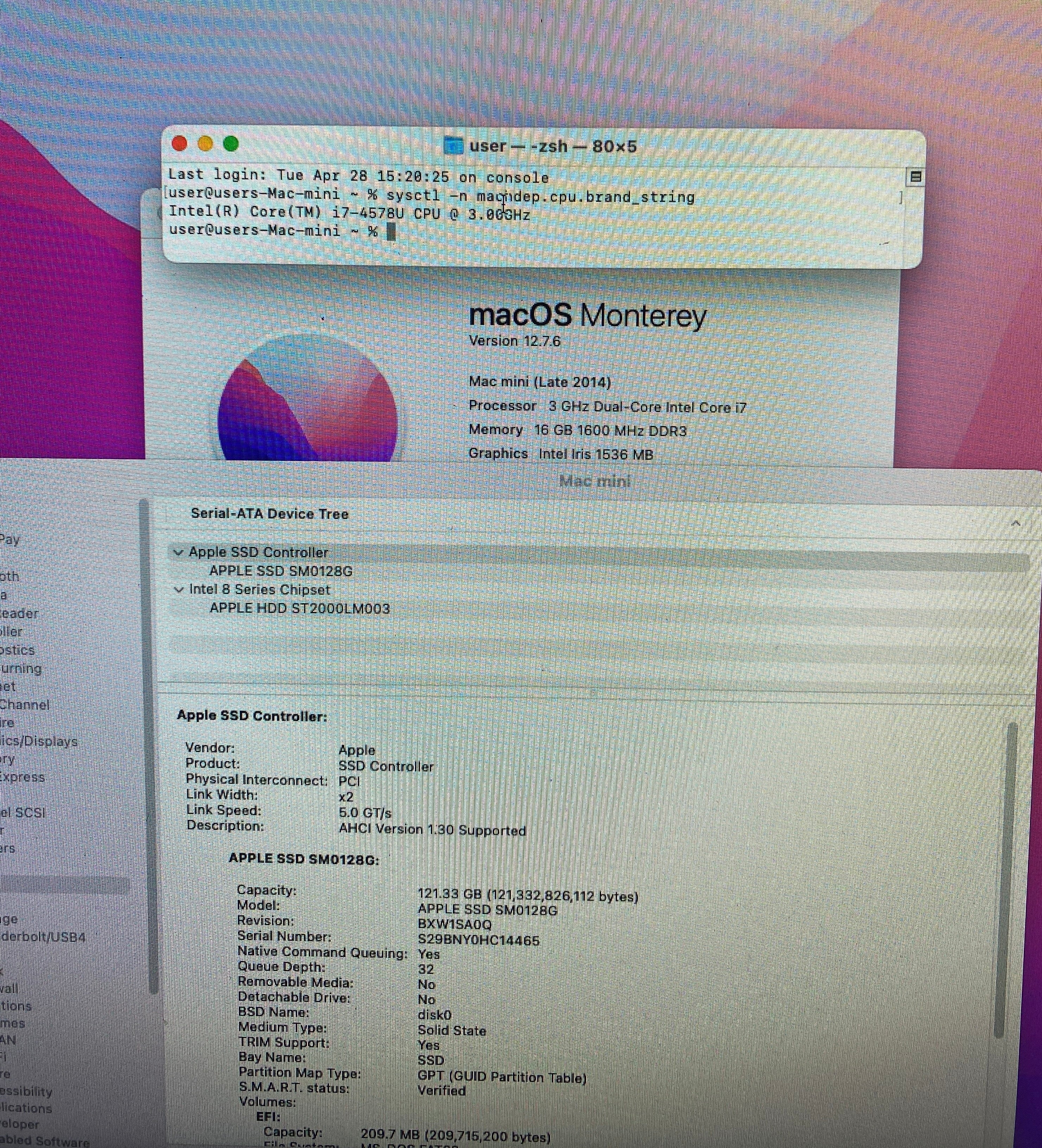The height and width of the screenshot is (1148, 1042).
Task: Open Applications in sidebar list
Action: coord(26,1108)
